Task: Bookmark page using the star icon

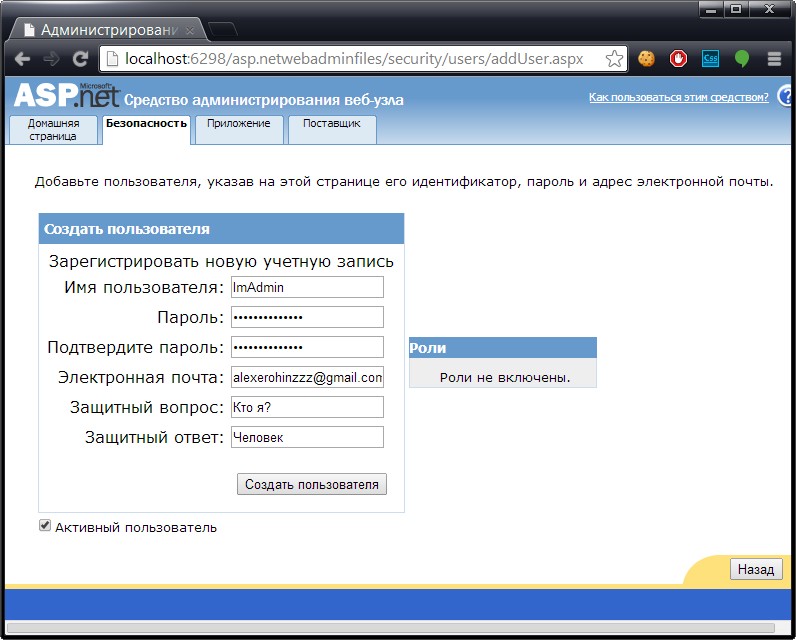Action: click(614, 59)
